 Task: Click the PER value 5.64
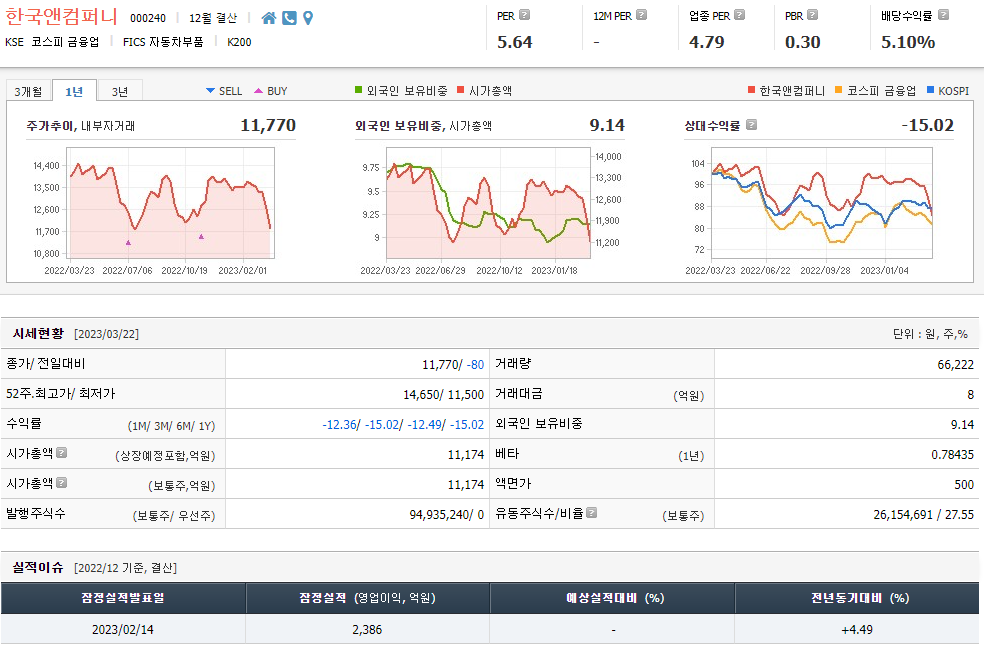515,42
